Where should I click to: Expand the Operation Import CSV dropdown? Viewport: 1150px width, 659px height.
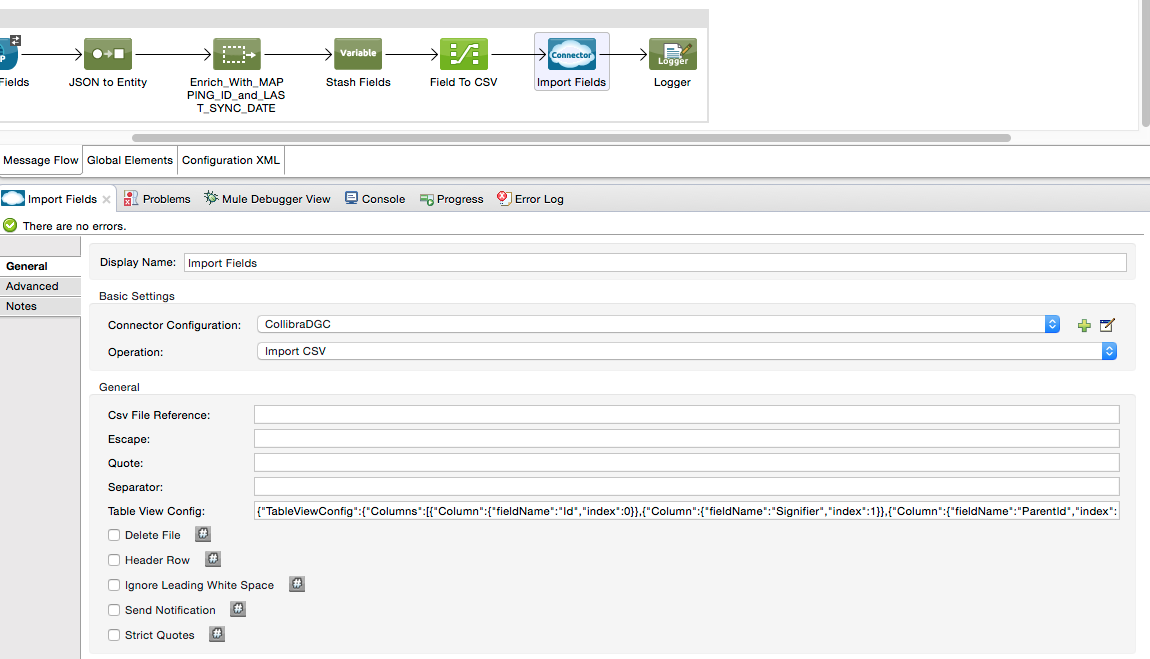point(1109,351)
